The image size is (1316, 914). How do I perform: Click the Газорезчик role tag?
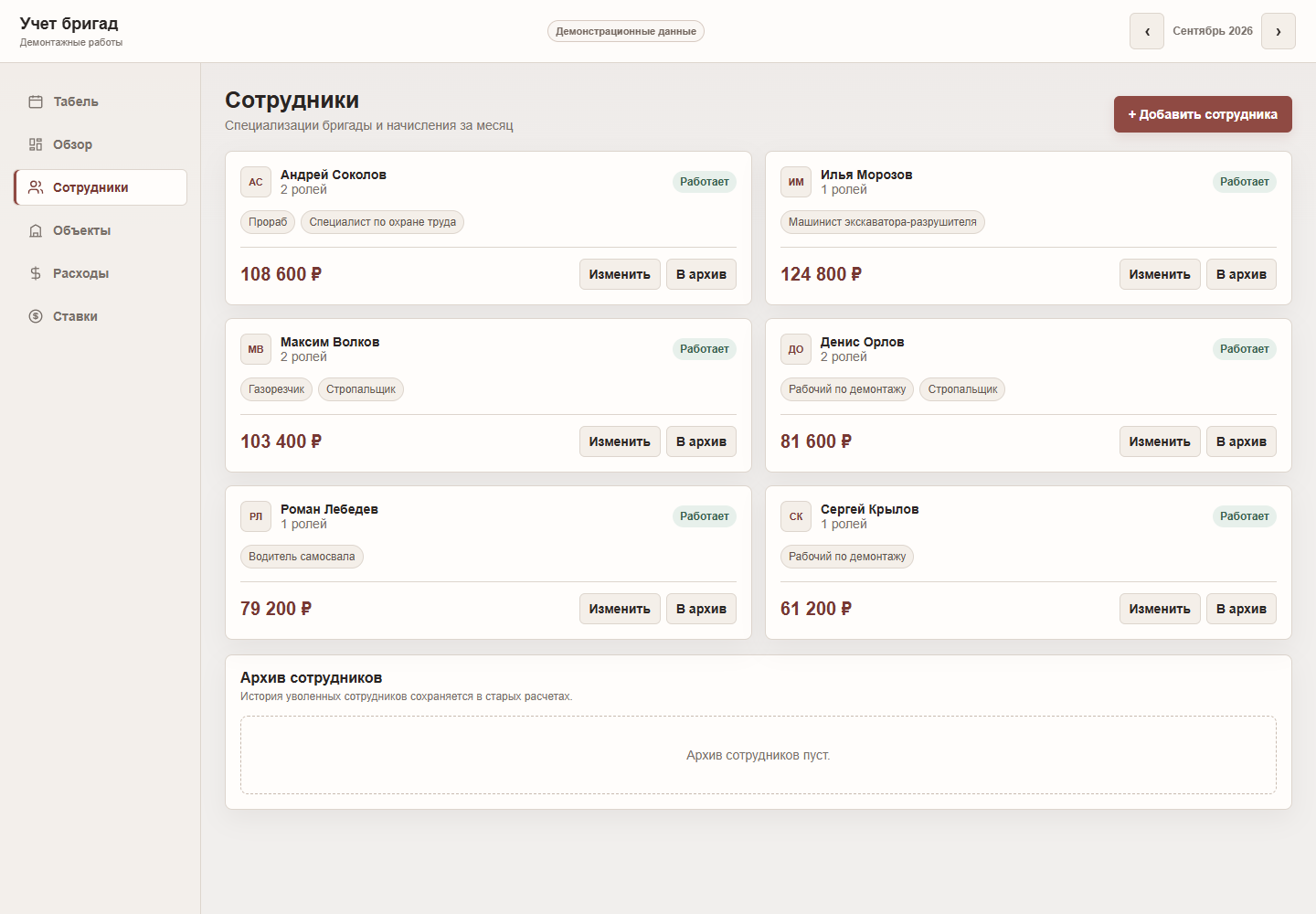[276, 389]
